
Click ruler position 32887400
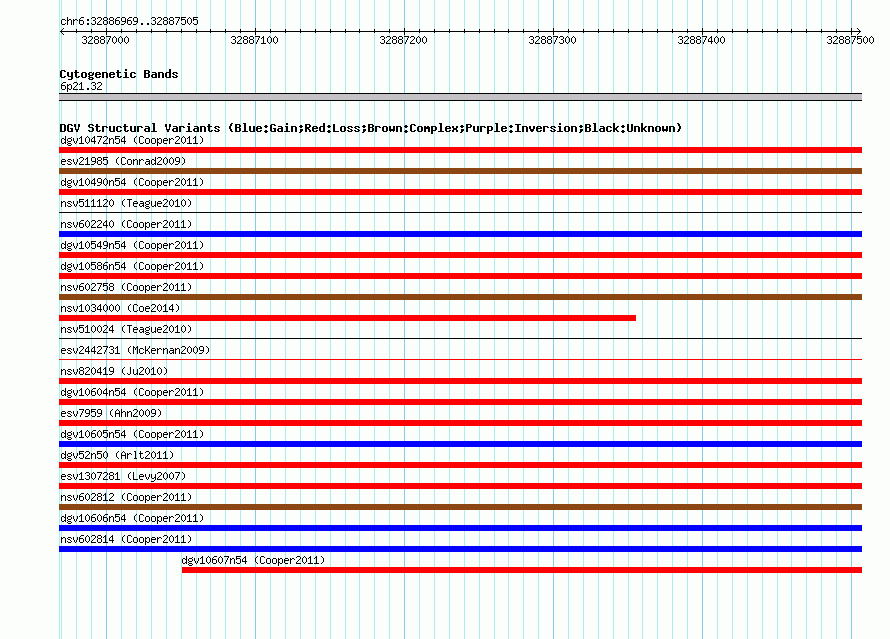pos(702,40)
